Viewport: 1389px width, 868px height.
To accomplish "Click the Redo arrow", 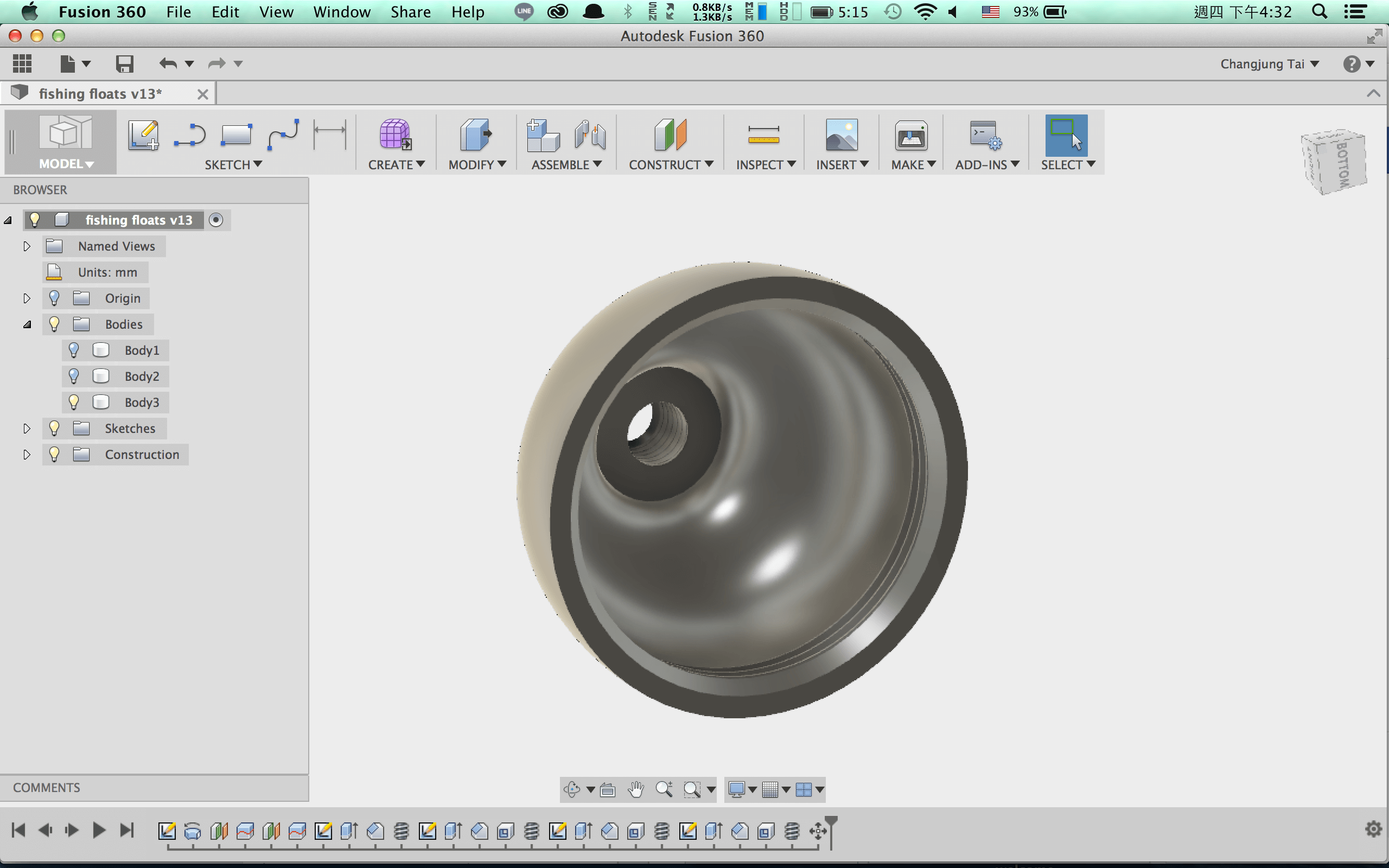I will 216,63.
